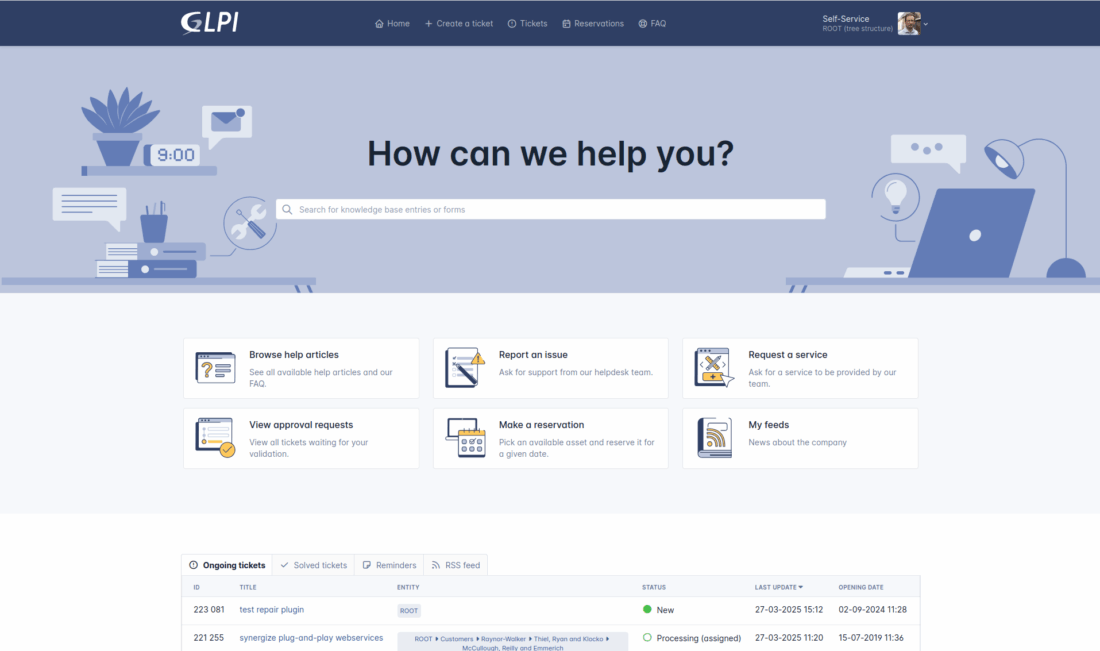
Task: Sort by the Opening Date column header
Action: 861,587
